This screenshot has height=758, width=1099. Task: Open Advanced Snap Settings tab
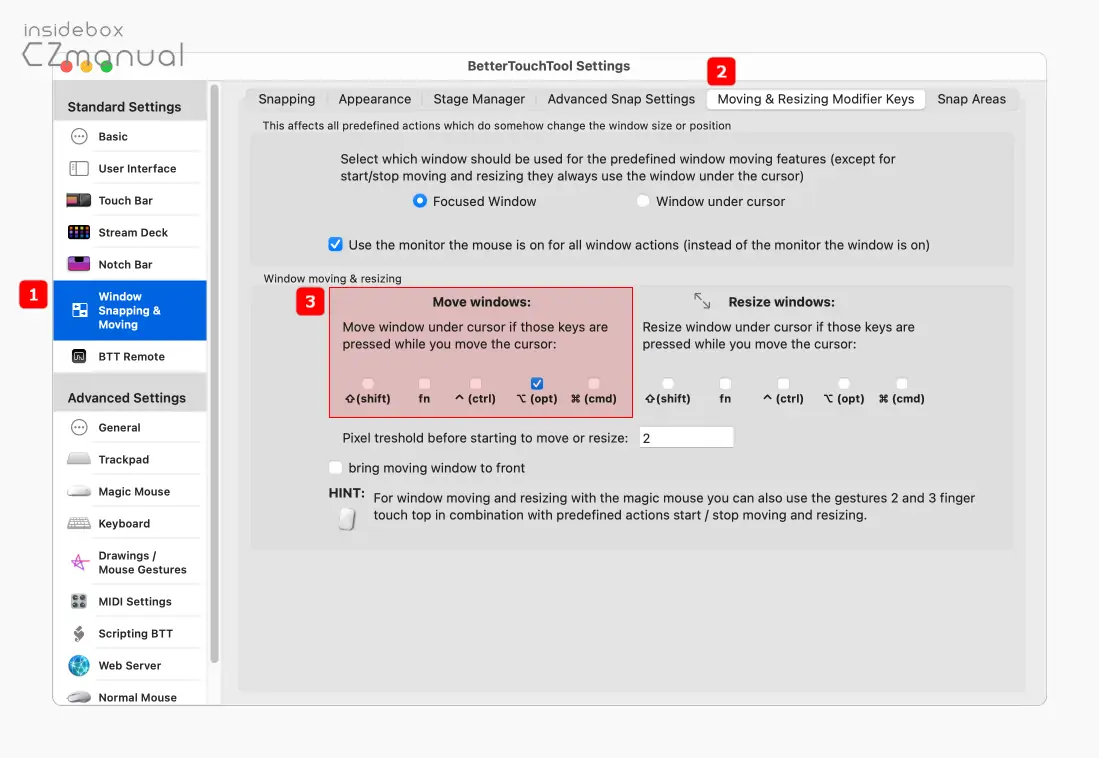click(621, 99)
